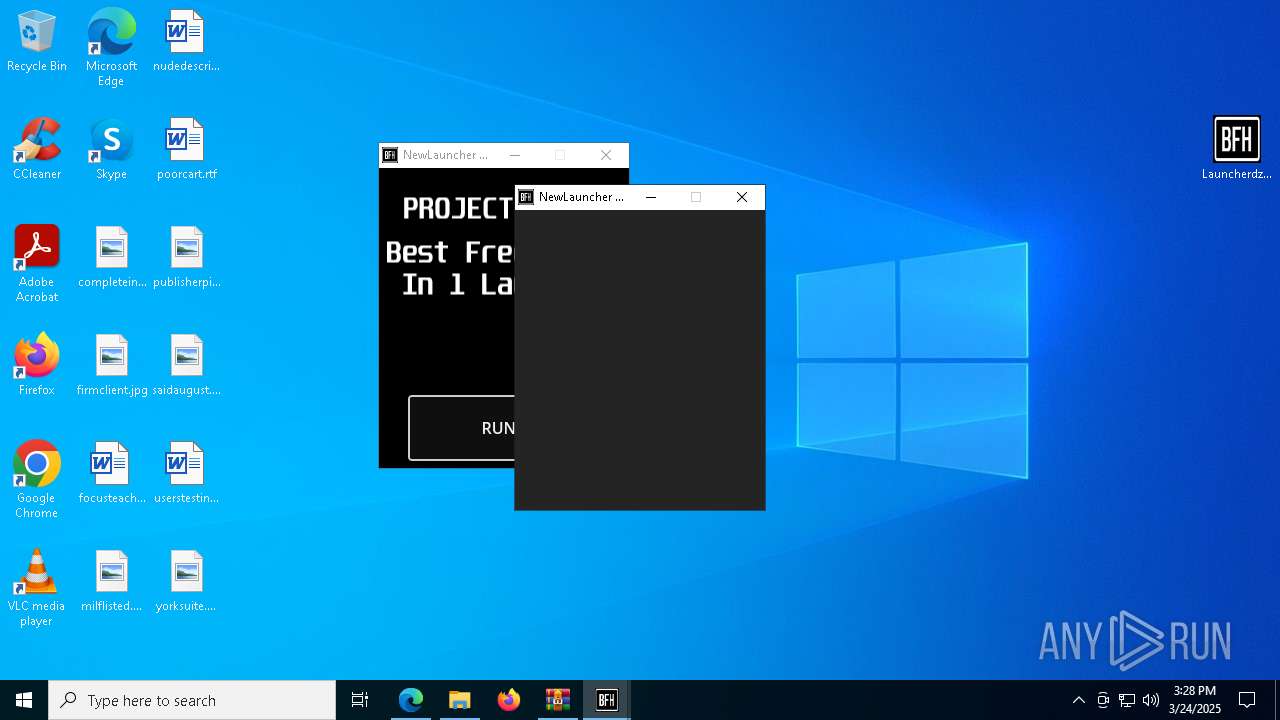
Task: Open the taskbar clock showing 3:28 PM
Action: (x=1195, y=700)
